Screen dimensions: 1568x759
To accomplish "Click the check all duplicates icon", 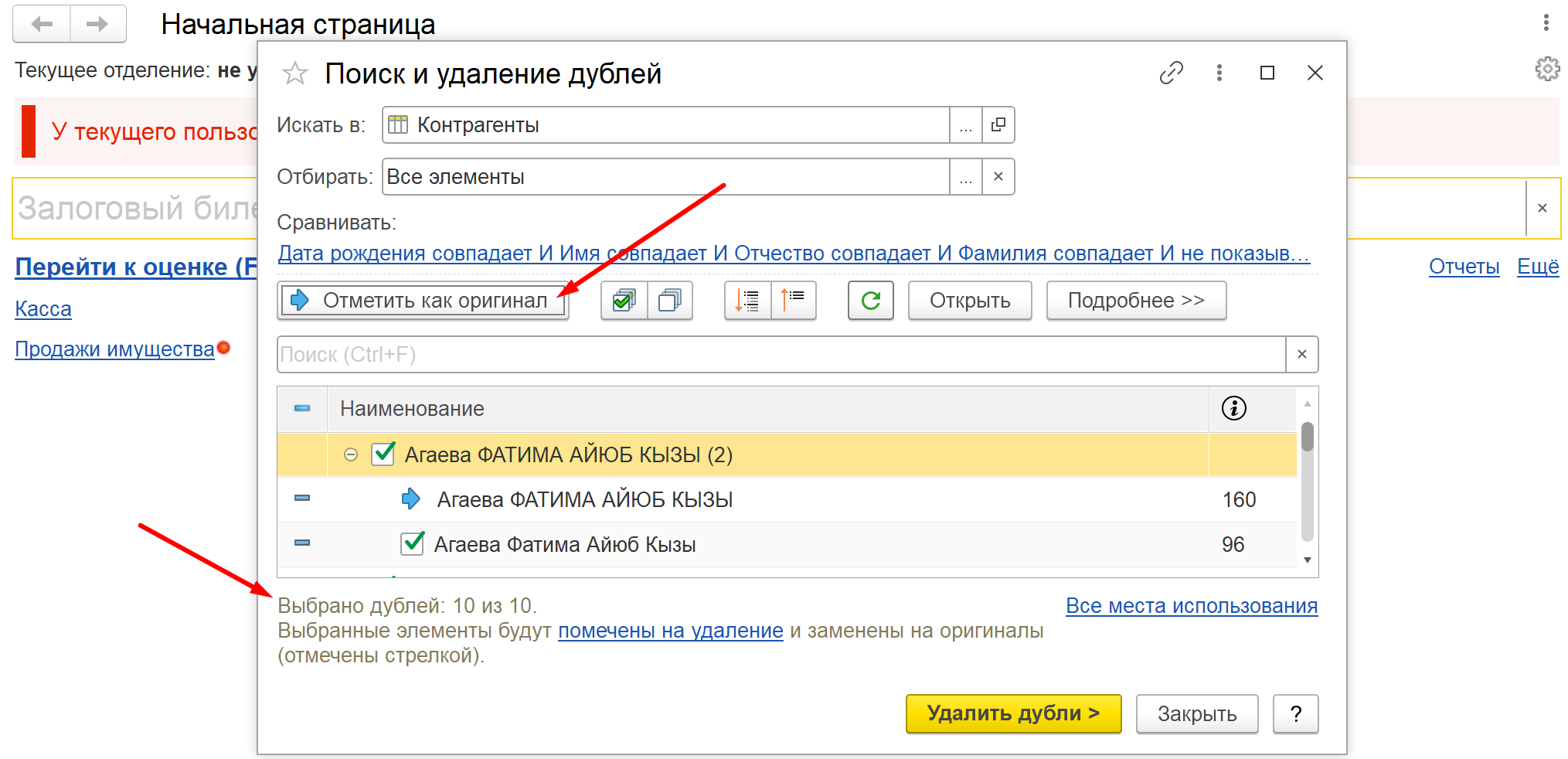I will tap(624, 301).
